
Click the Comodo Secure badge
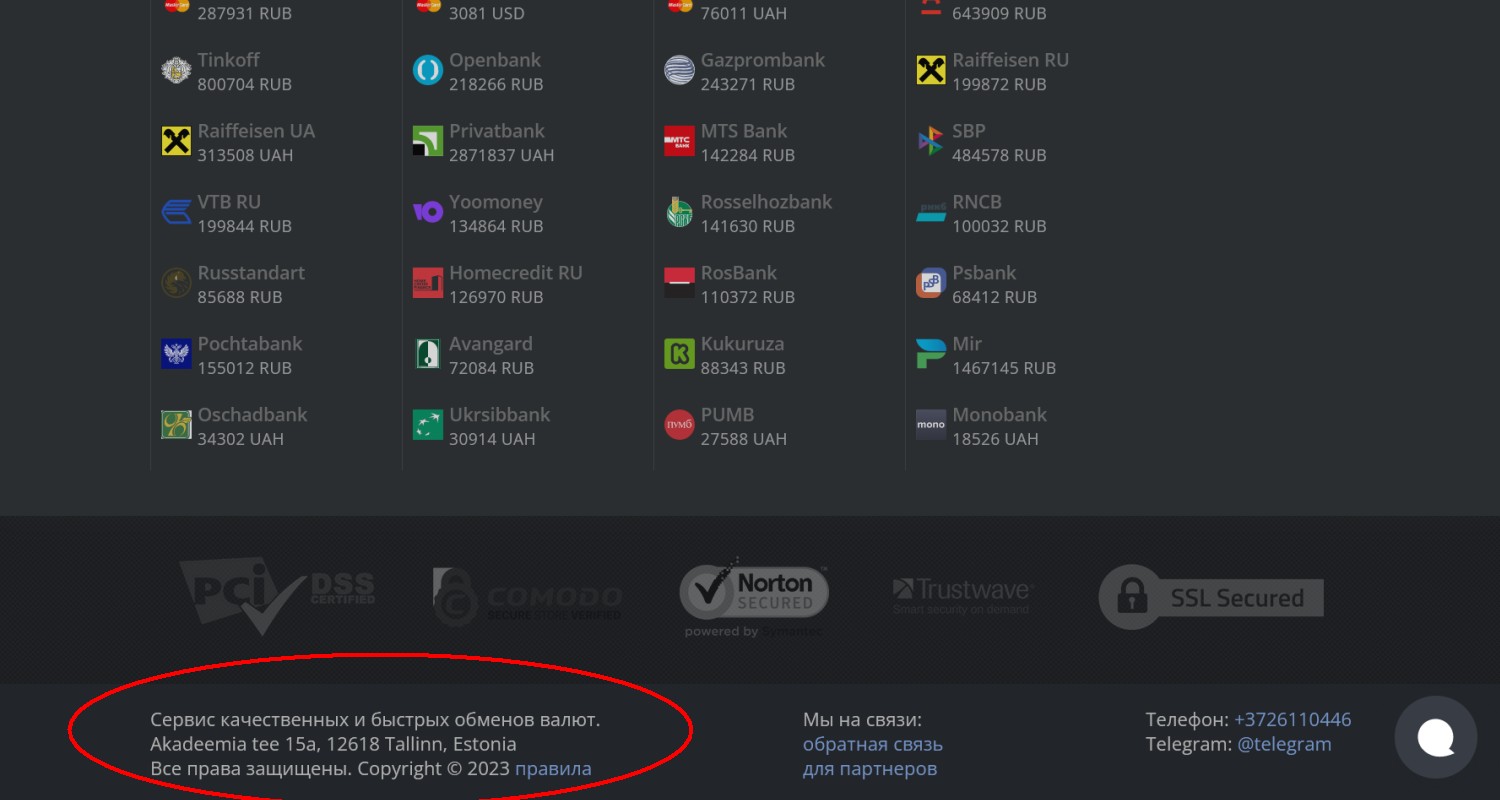528,596
